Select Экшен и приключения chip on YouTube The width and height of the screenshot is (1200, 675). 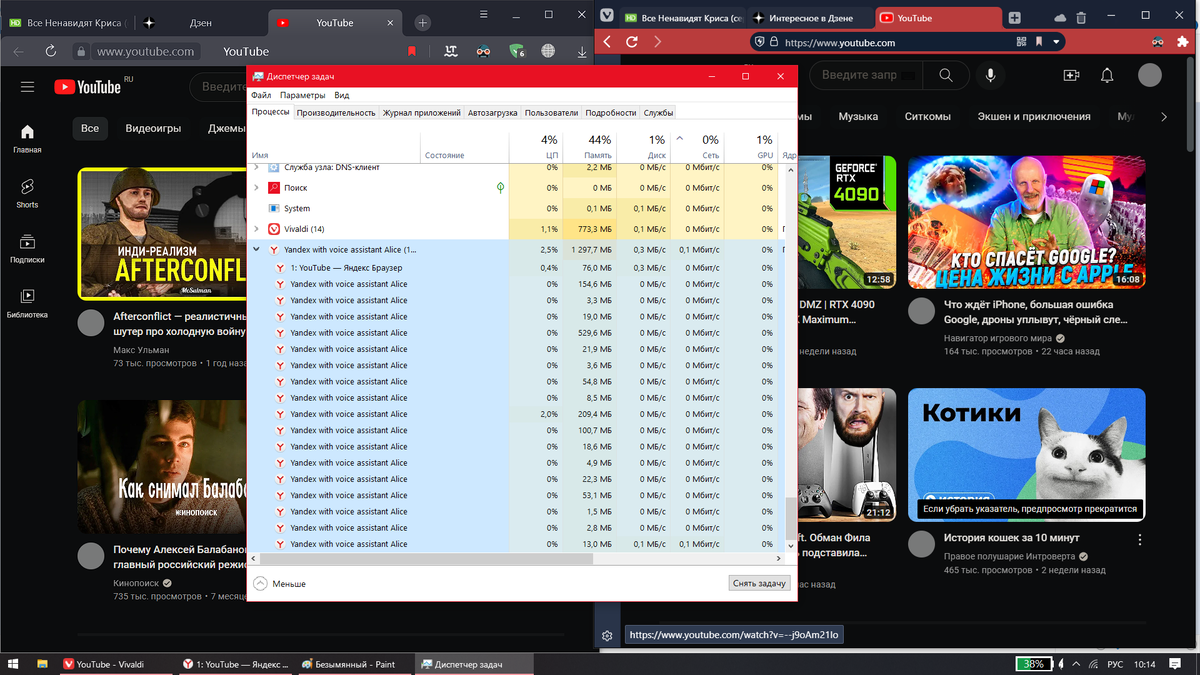tap(1034, 116)
